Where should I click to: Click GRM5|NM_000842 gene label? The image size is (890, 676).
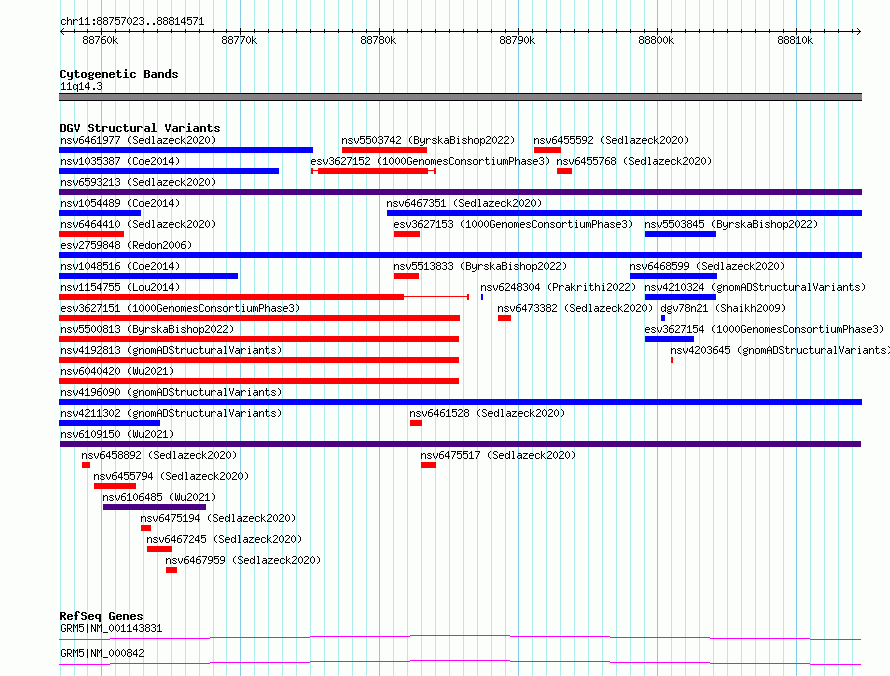click(102, 653)
